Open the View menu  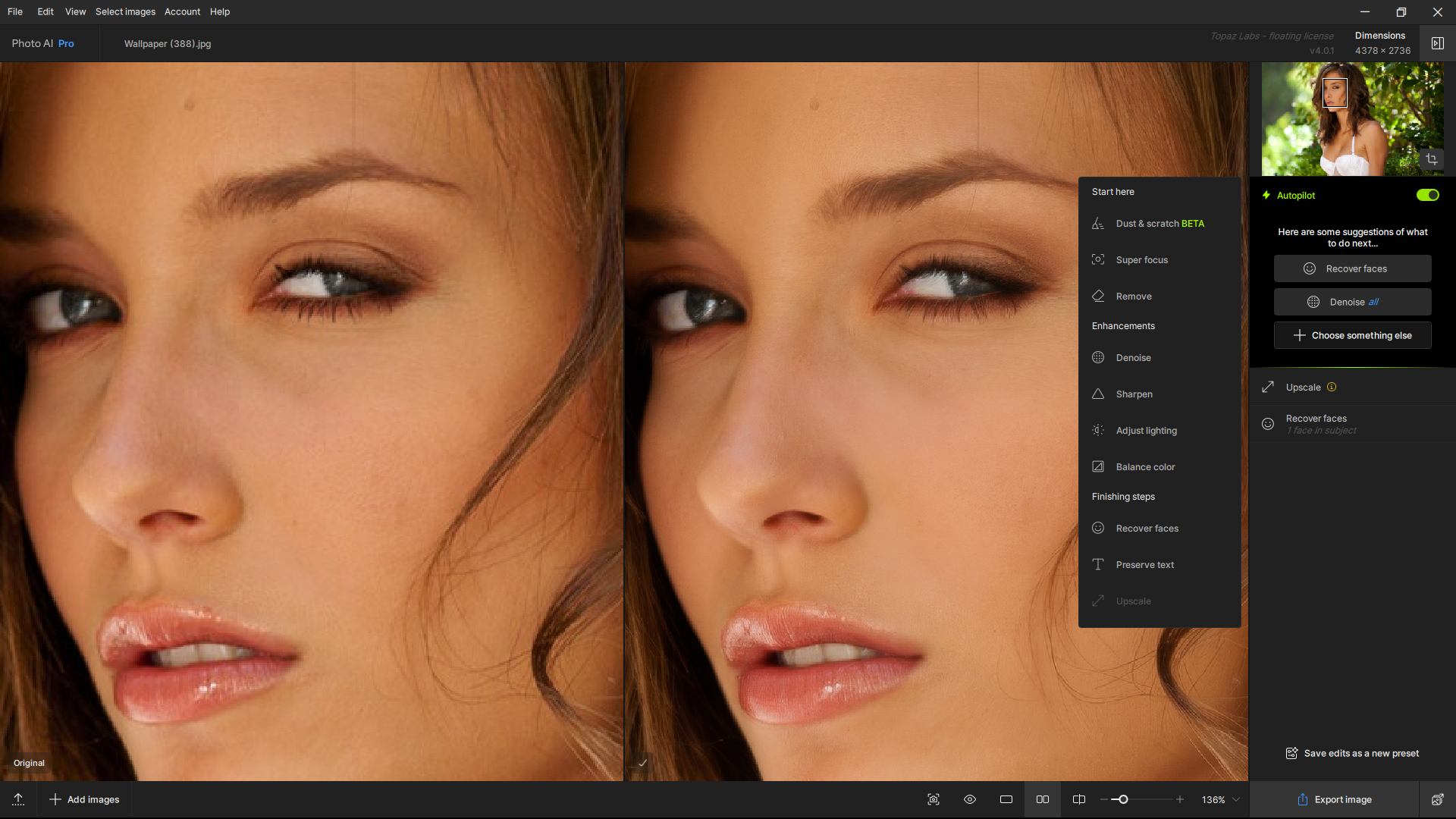75,11
